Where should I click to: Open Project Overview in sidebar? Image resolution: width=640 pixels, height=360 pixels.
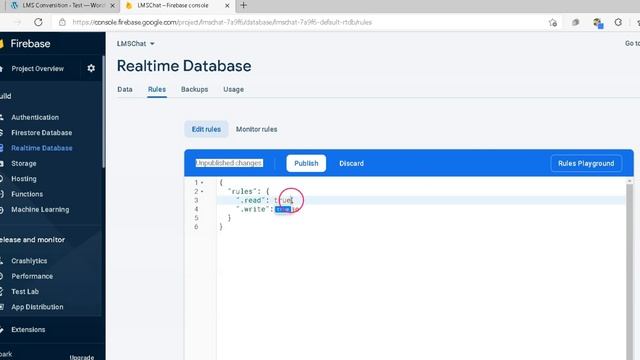tap(38, 69)
